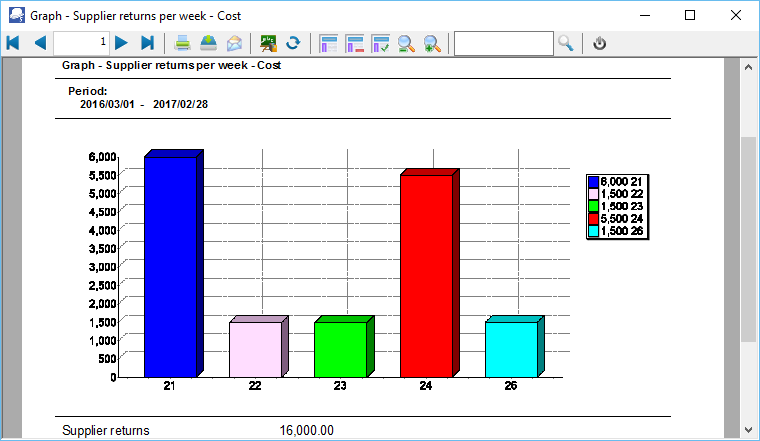Click the vertical scrollbar up arrow
Viewport: 760px width, 441px height.
[x=747, y=66]
